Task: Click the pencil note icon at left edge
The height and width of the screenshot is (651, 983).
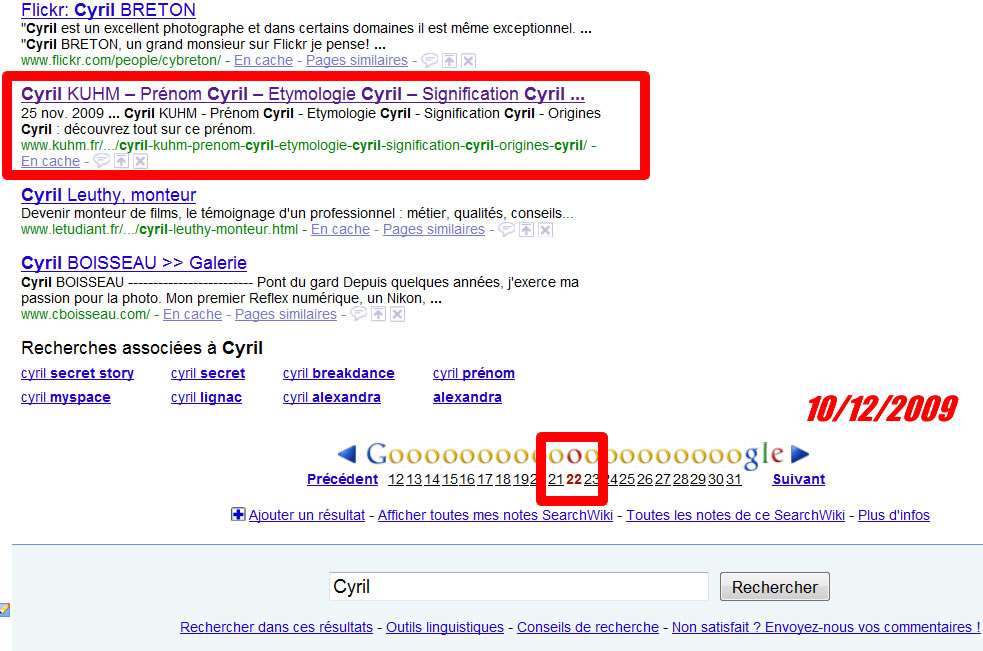Action: (4, 609)
